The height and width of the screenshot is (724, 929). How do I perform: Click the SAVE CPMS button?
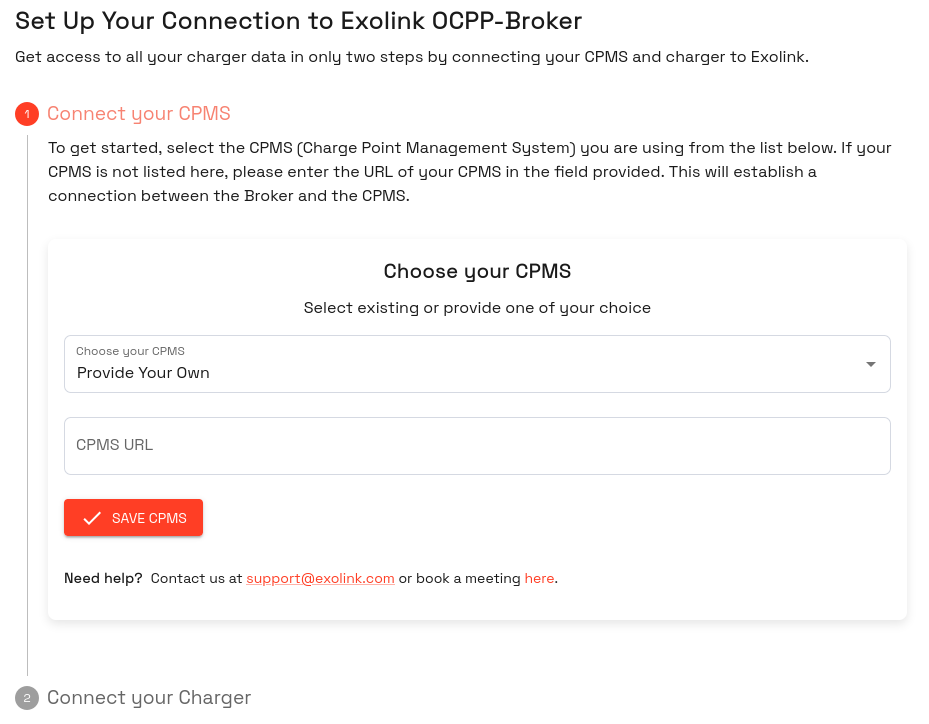(133, 518)
